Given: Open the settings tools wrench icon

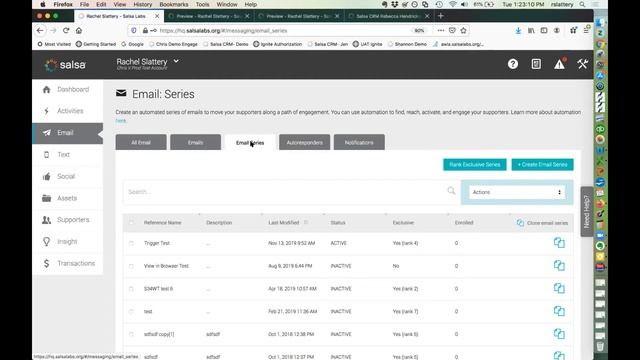Looking at the screenshot, I should (582, 64).
